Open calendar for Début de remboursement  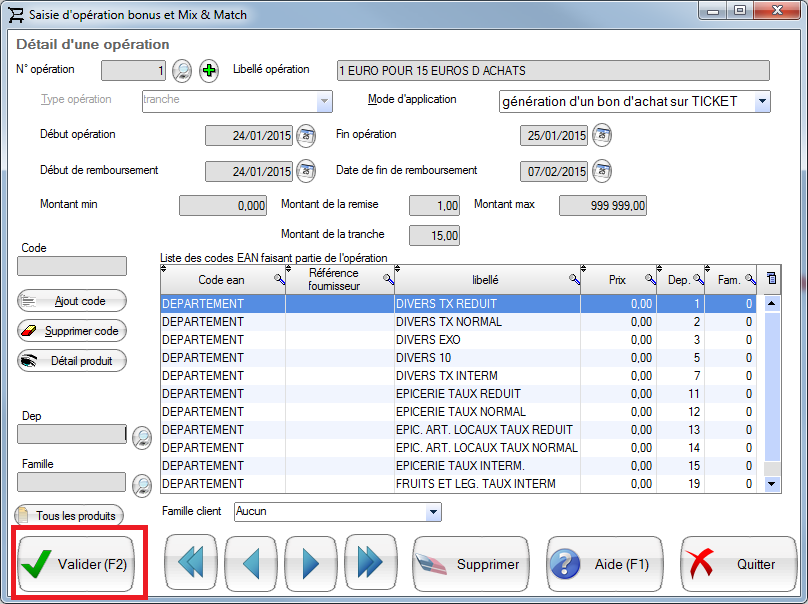point(306,171)
